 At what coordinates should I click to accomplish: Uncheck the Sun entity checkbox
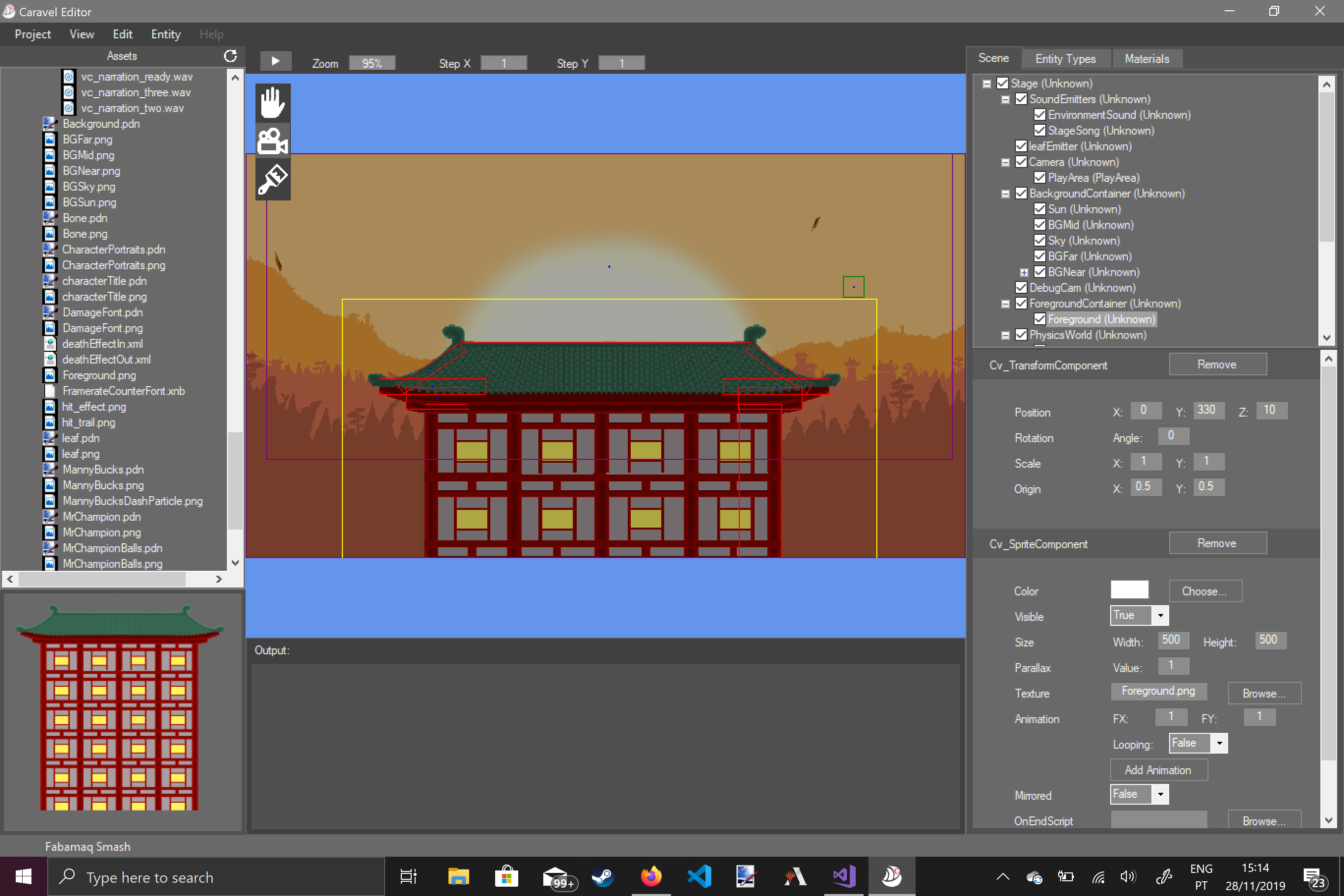click(x=1039, y=209)
